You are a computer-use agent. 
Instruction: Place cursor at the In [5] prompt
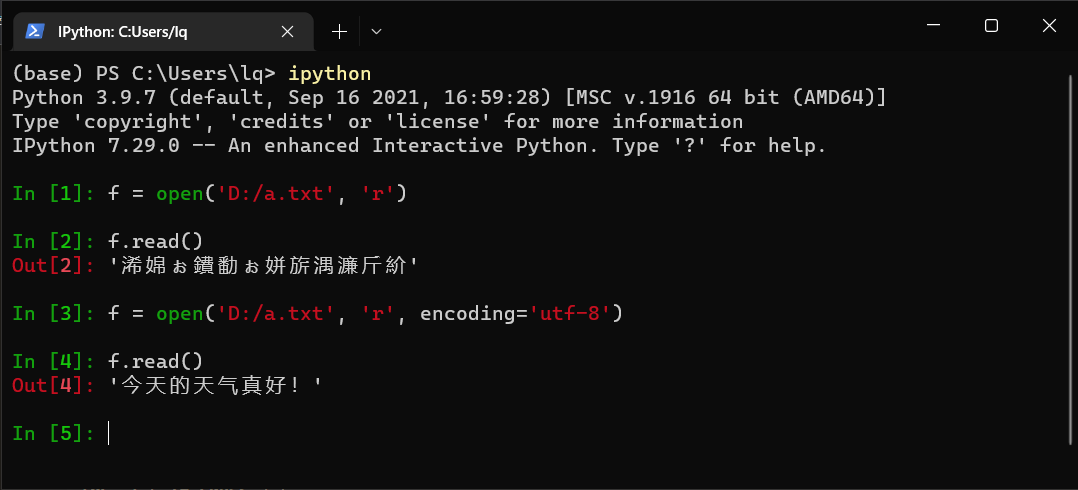click(109, 434)
